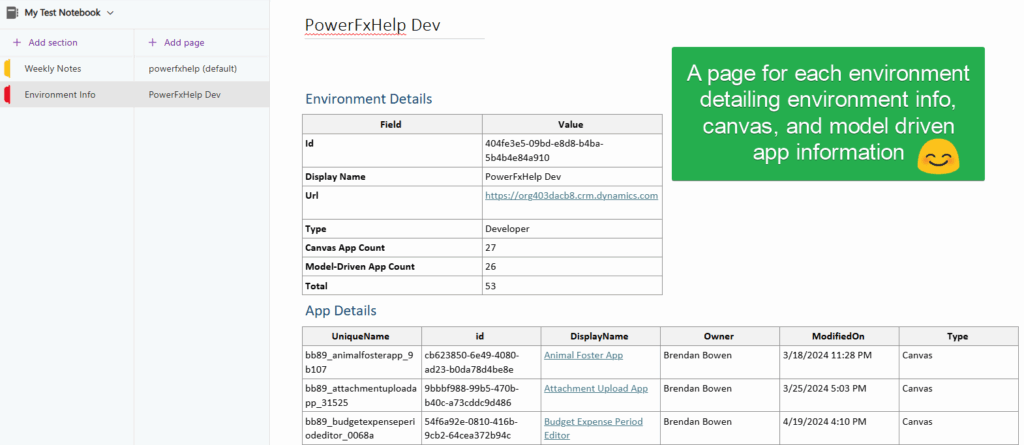Click Brendan Bowen in the Animal Foster App row
1024x445 pixels.
tap(697, 355)
